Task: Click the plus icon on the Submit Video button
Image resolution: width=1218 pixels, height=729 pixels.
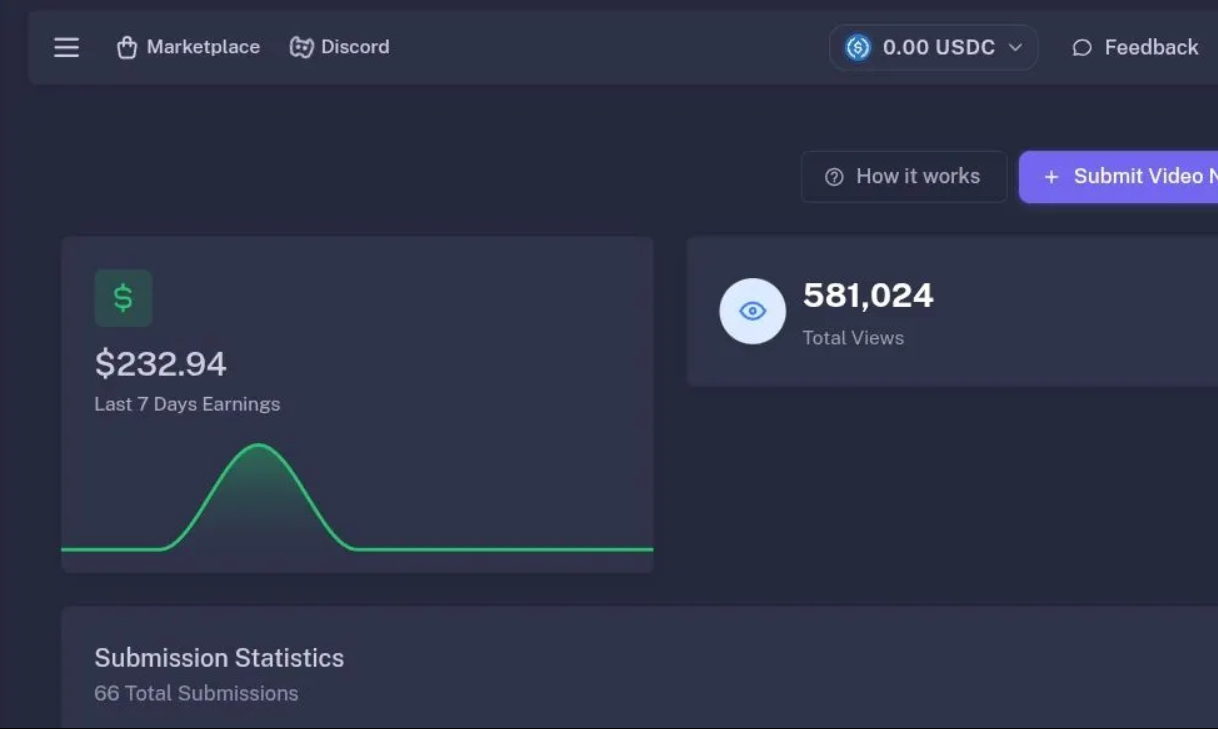Action: click(1050, 177)
